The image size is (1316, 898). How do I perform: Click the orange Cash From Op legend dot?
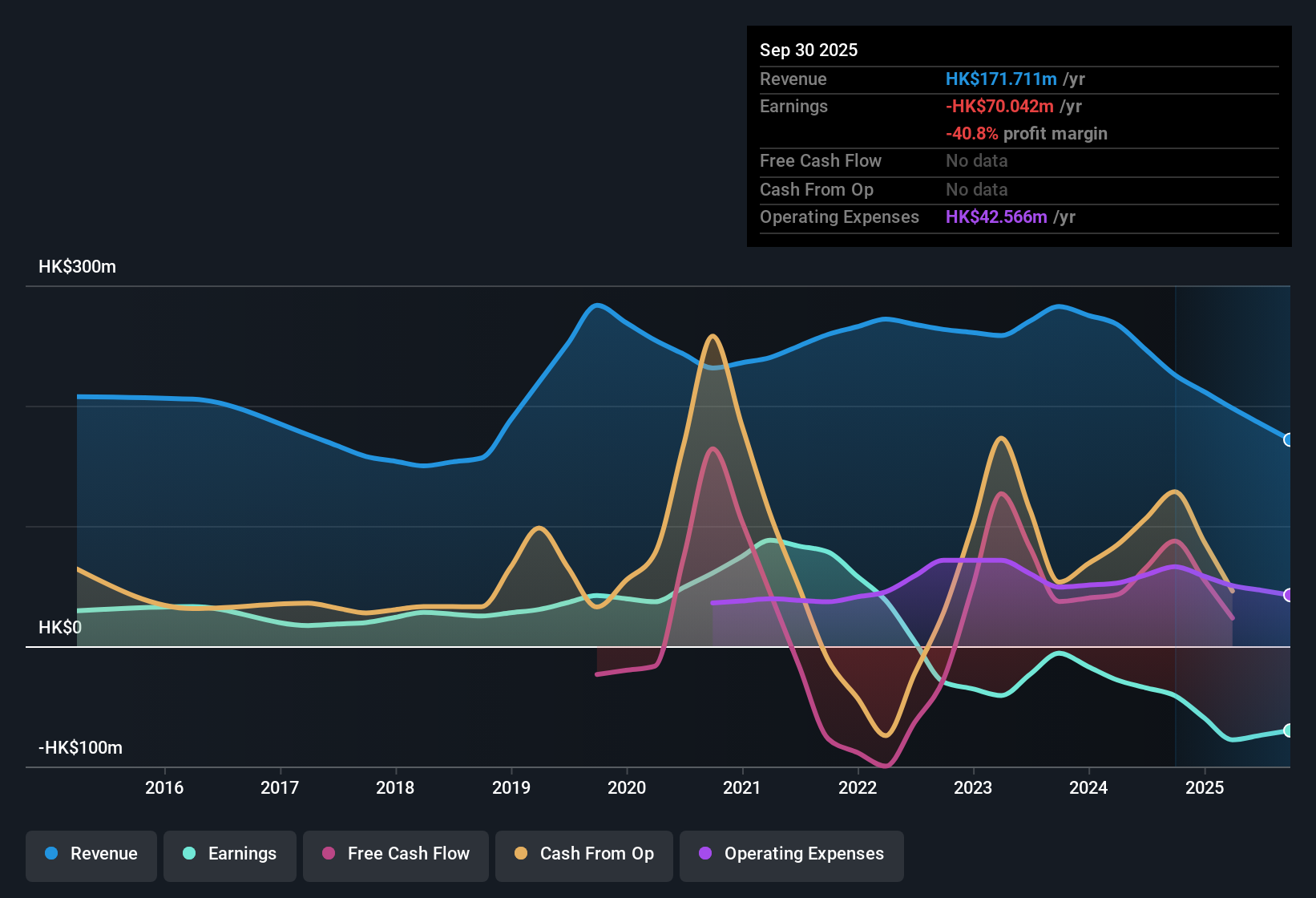[520, 854]
